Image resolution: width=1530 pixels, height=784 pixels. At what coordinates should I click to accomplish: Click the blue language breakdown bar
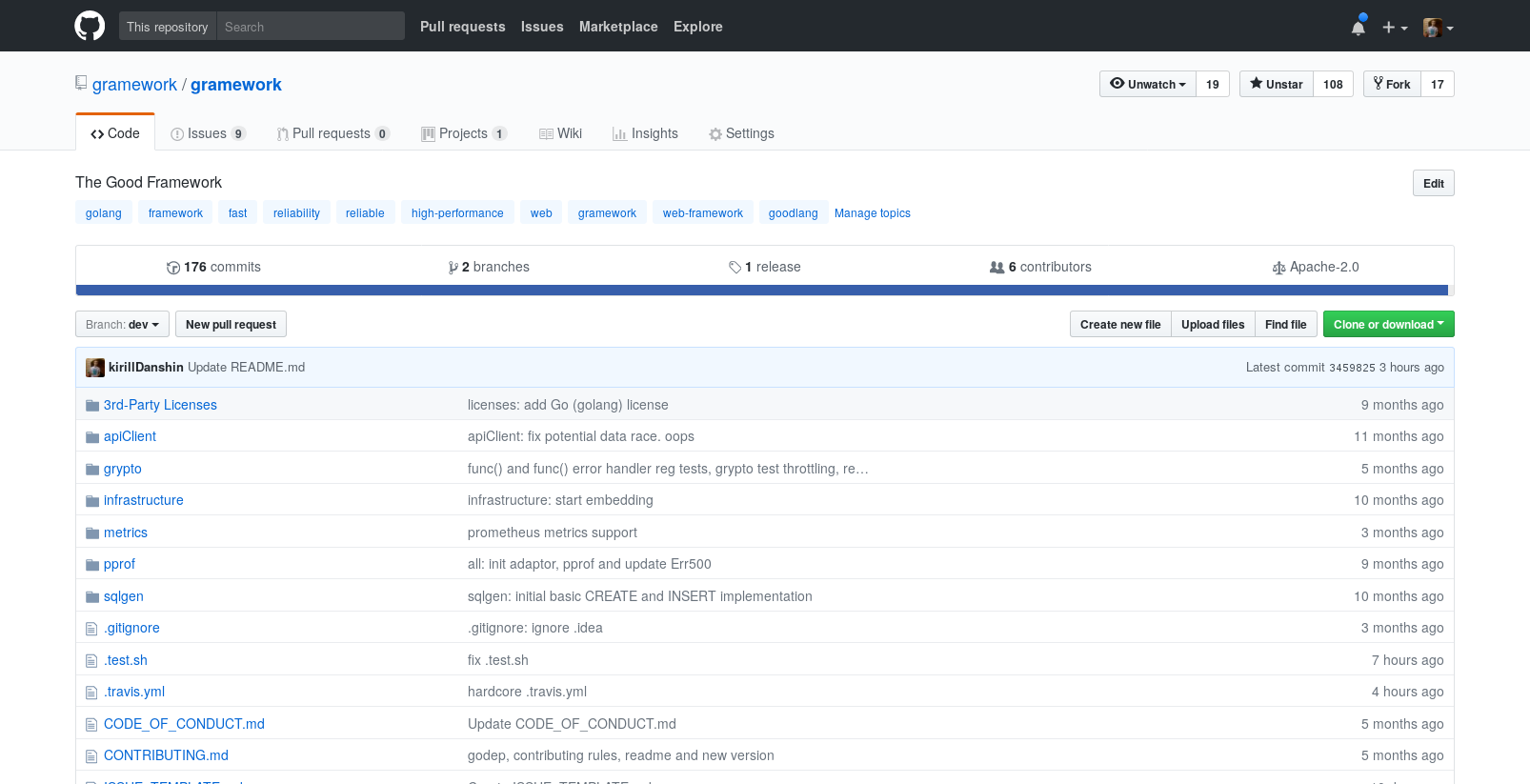[762, 290]
